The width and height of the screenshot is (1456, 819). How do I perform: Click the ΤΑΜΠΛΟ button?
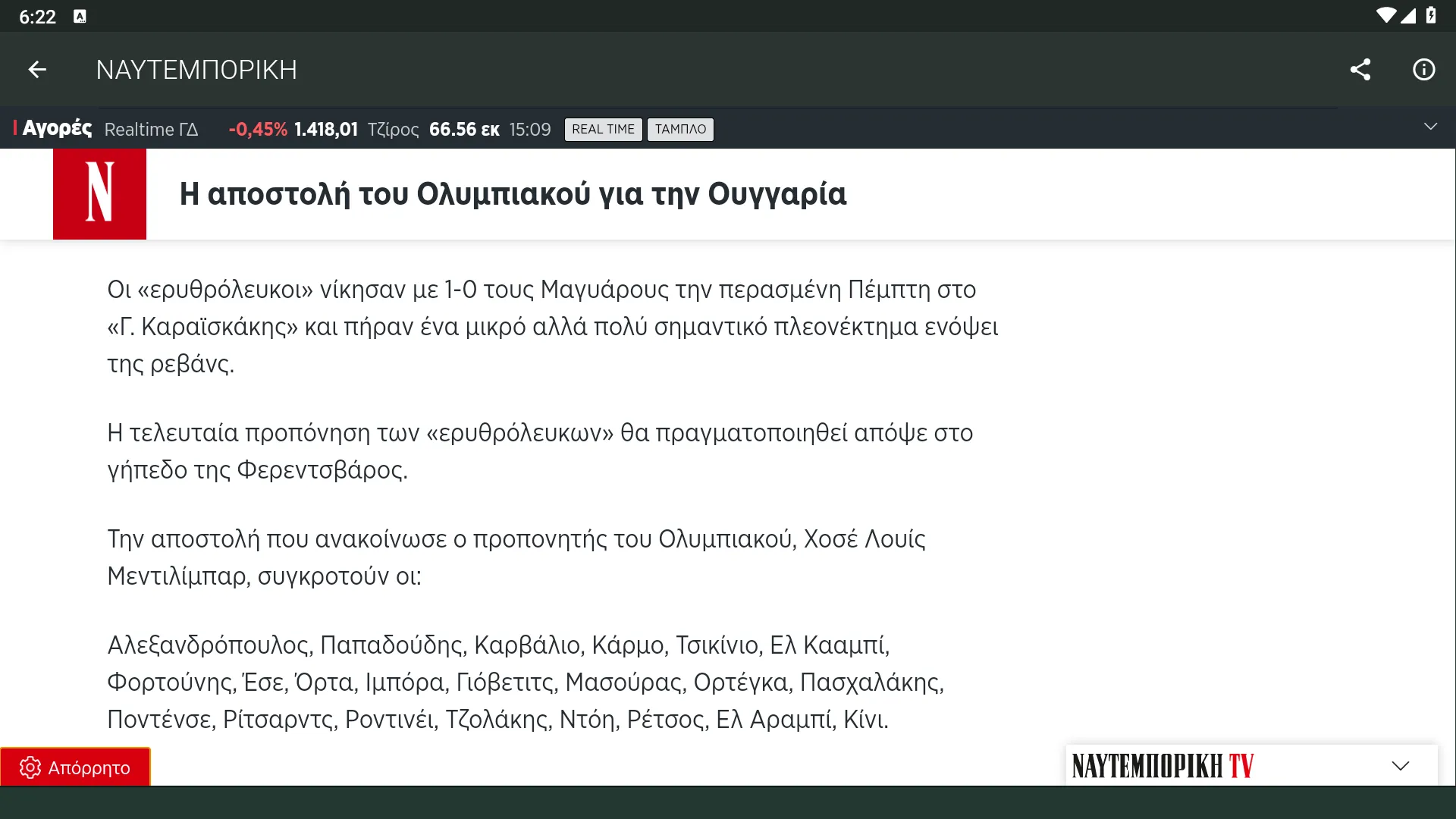click(680, 130)
